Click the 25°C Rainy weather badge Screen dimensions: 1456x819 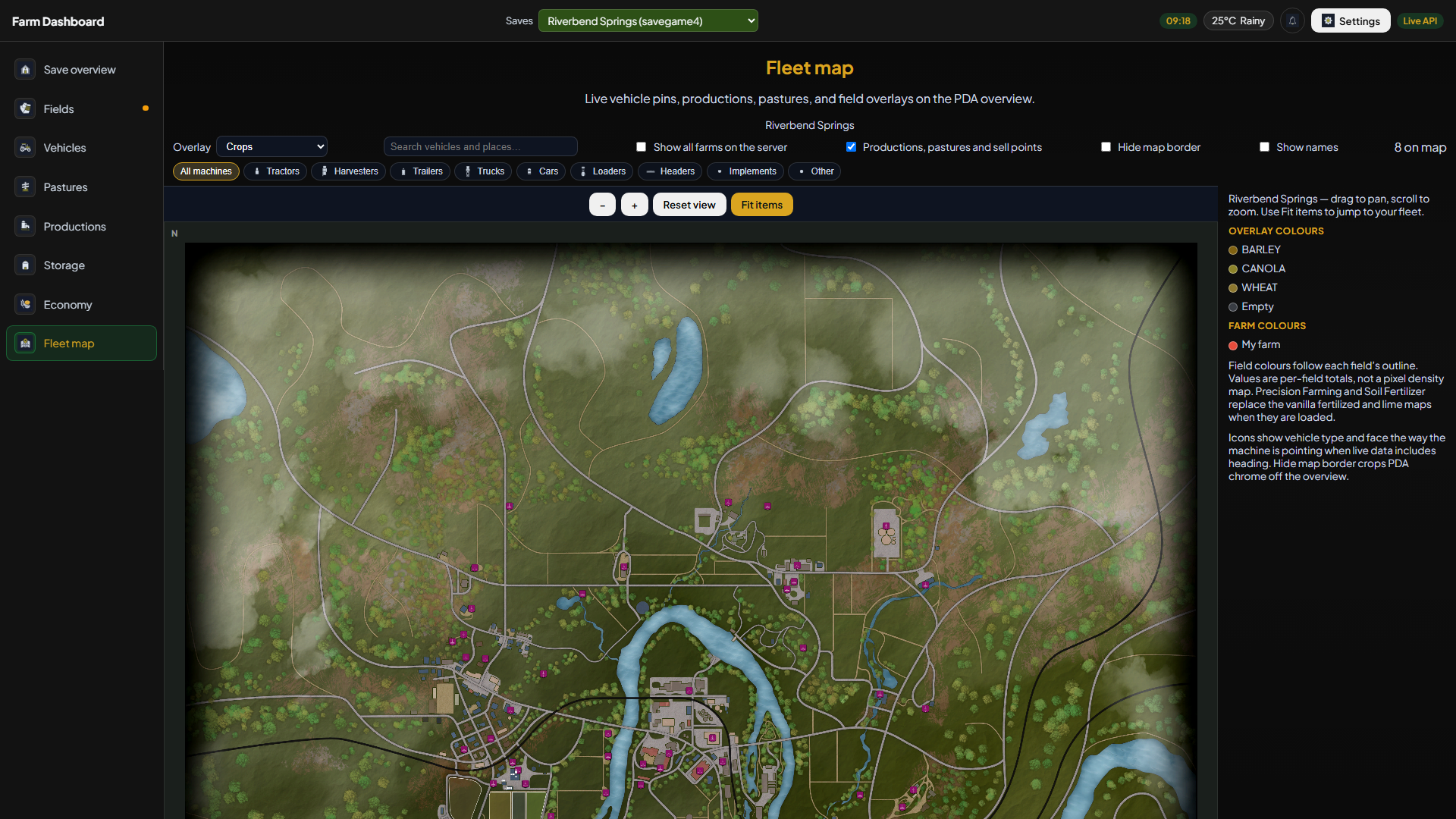tap(1238, 21)
